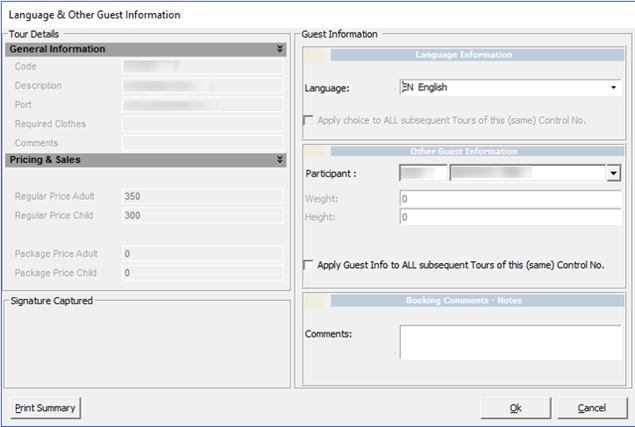Click the Regular Price Child field showing 300

click(202, 216)
